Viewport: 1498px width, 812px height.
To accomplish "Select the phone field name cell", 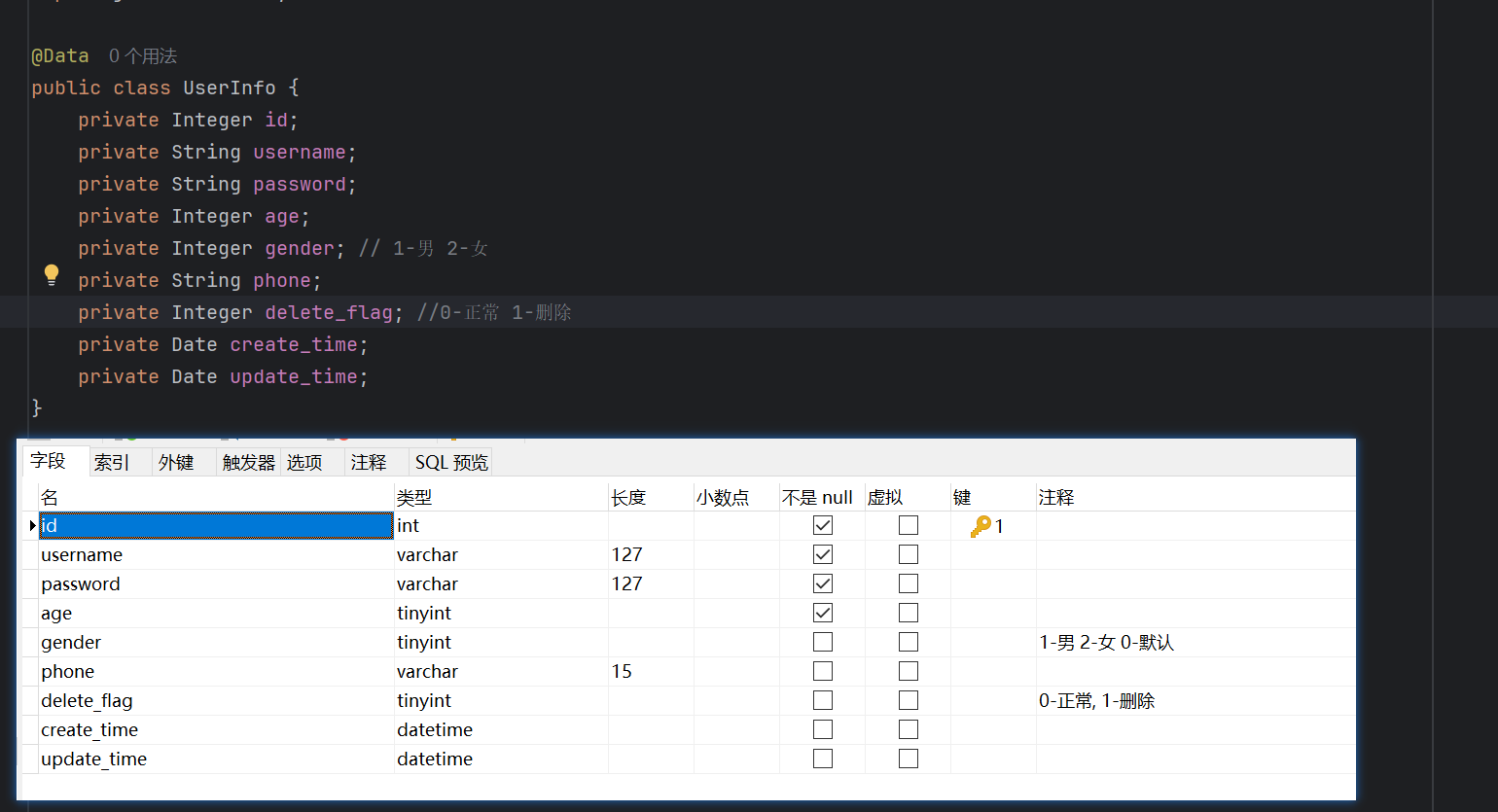I will [x=216, y=672].
